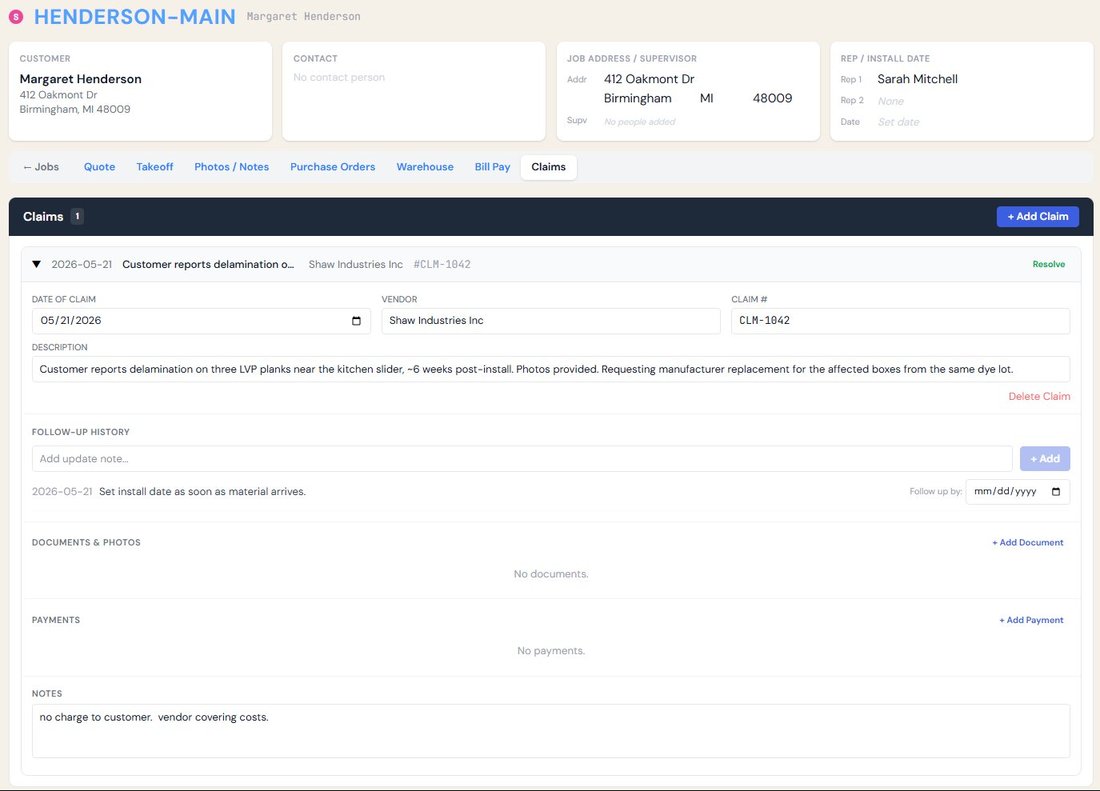Click follow-up note Set install date text
The width and height of the screenshot is (1100, 791).
click(x=202, y=492)
